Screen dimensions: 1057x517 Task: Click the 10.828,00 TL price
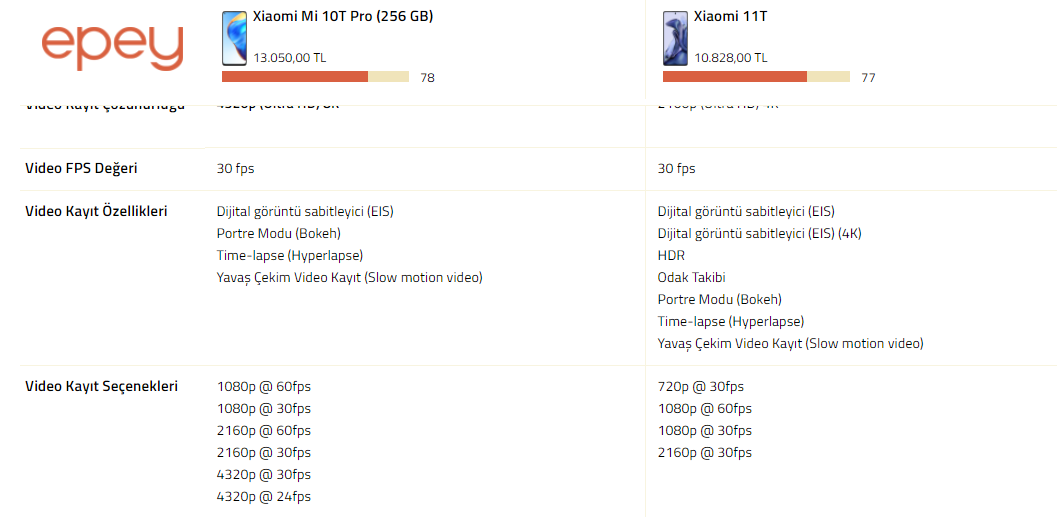(731, 58)
